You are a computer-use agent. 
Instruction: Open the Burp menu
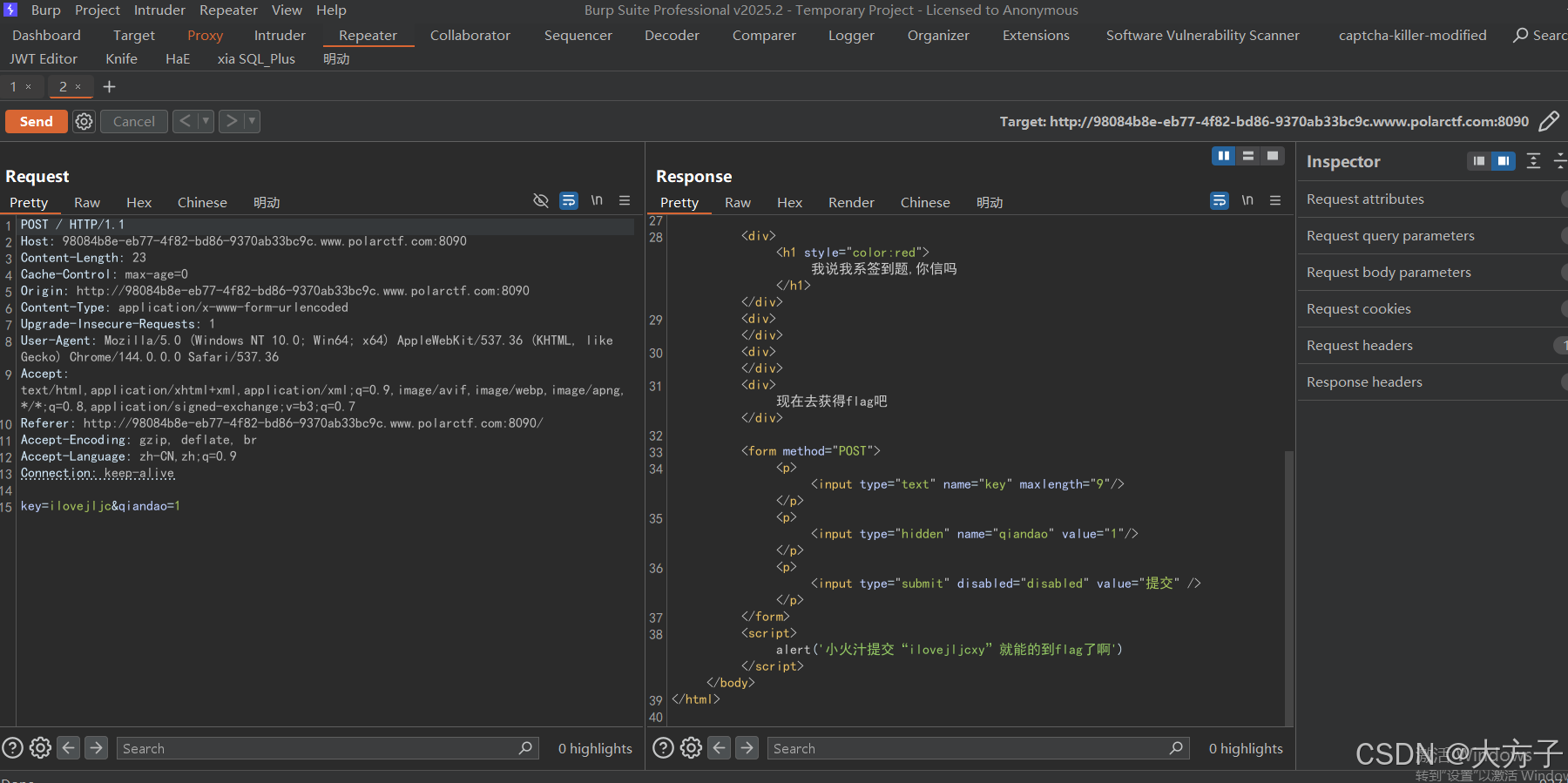46,10
